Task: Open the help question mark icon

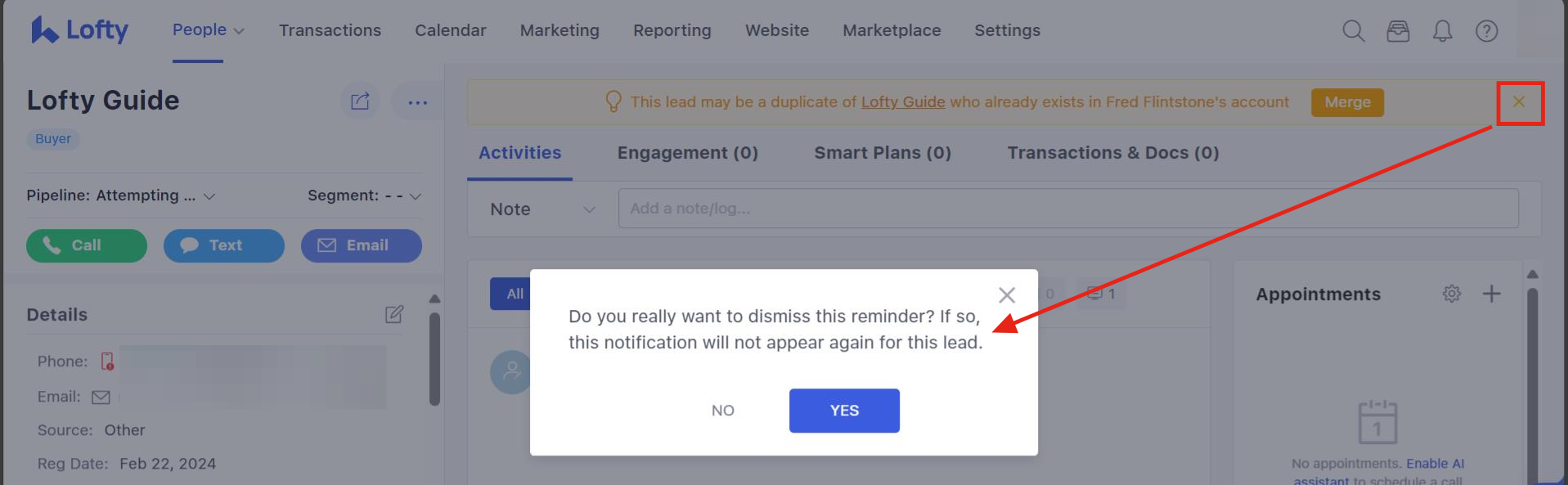Action: (x=1486, y=31)
